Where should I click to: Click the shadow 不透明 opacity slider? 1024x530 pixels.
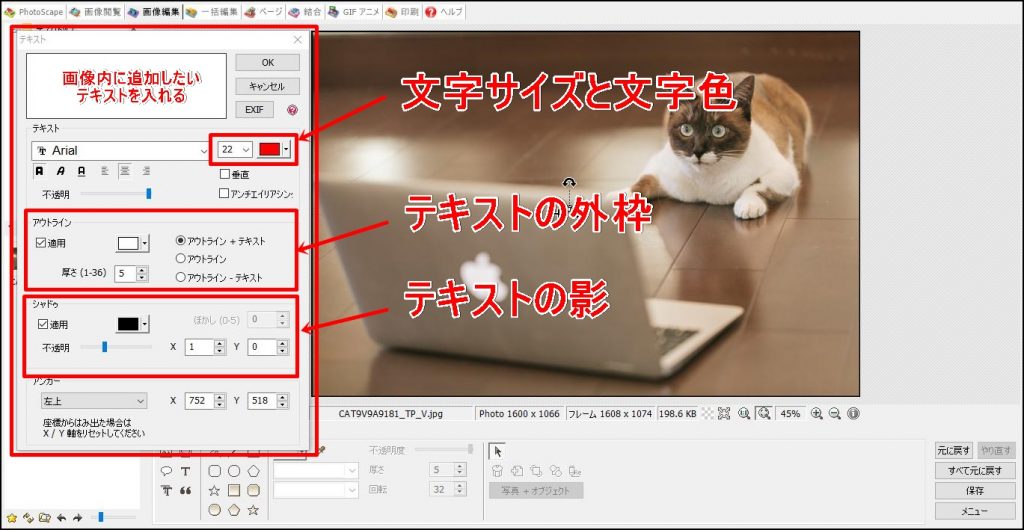(116, 347)
